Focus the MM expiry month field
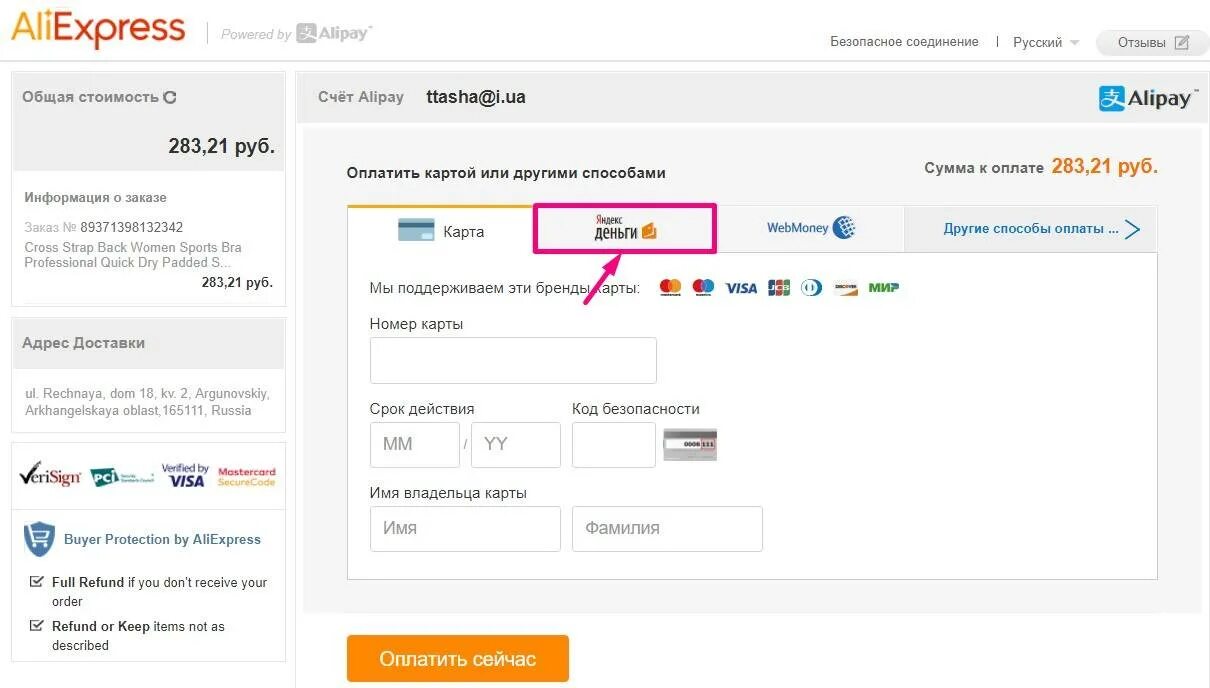Image resolution: width=1210 pixels, height=688 pixels. tap(415, 444)
